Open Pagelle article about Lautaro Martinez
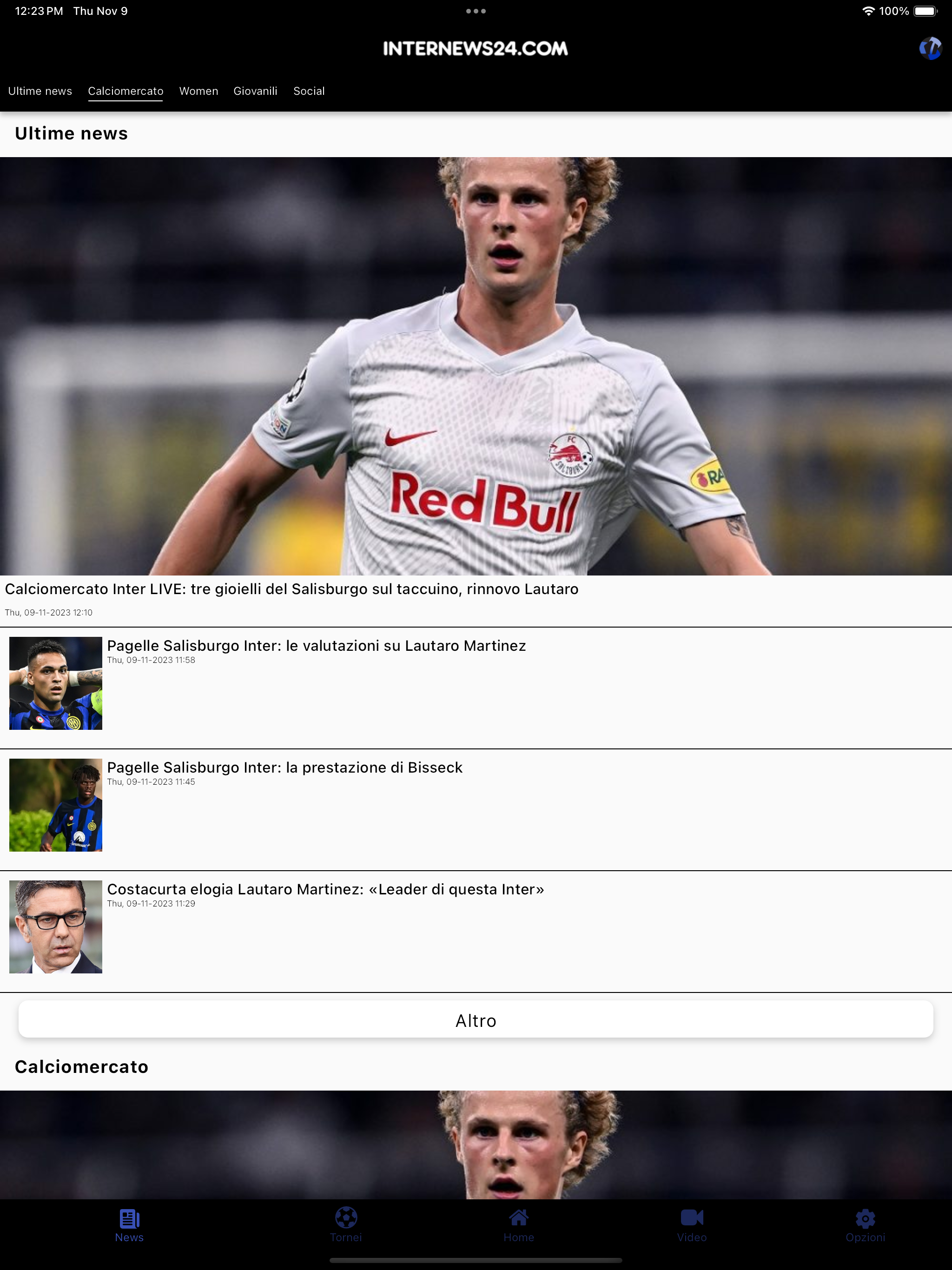This screenshot has height=1270, width=952. point(317,646)
